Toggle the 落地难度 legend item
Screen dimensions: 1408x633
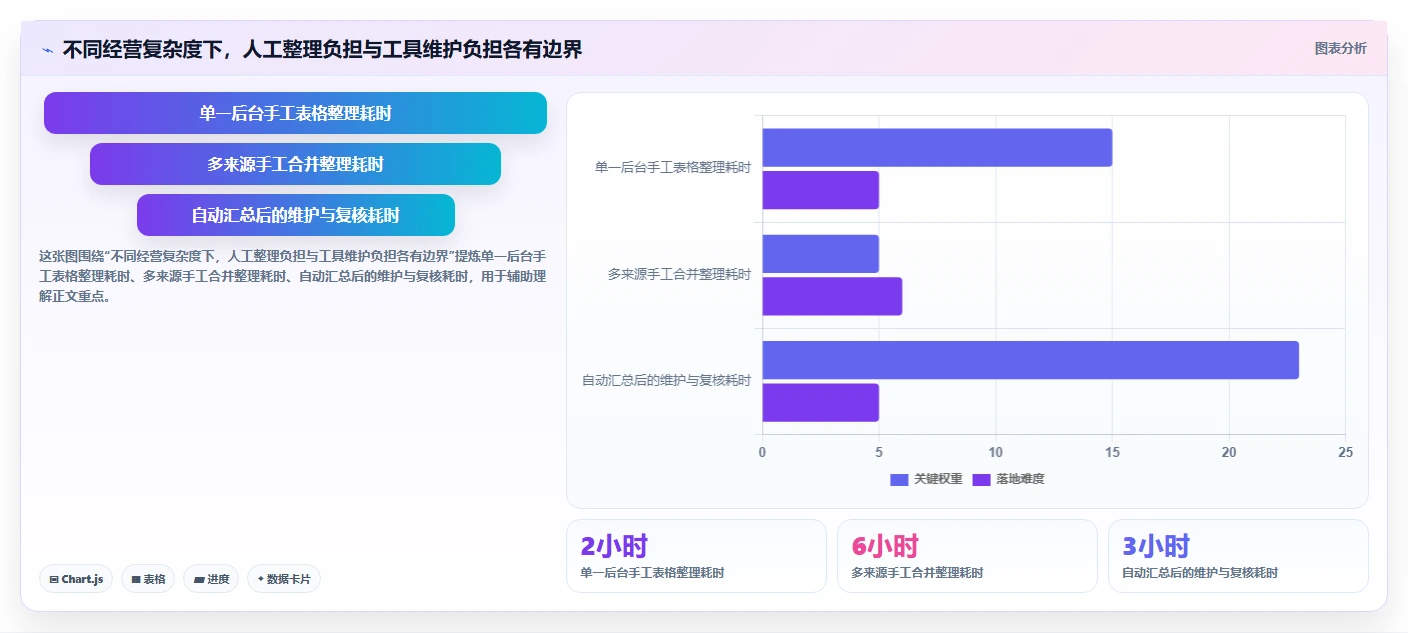click(x=1008, y=479)
